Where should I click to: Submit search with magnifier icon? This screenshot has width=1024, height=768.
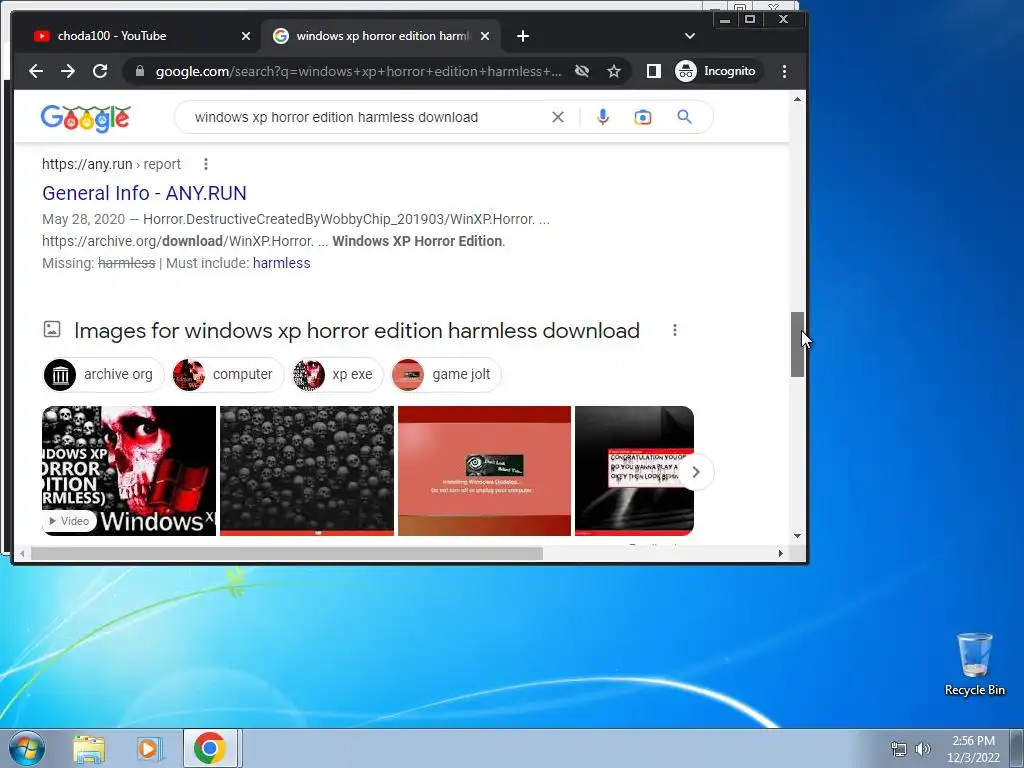684,117
